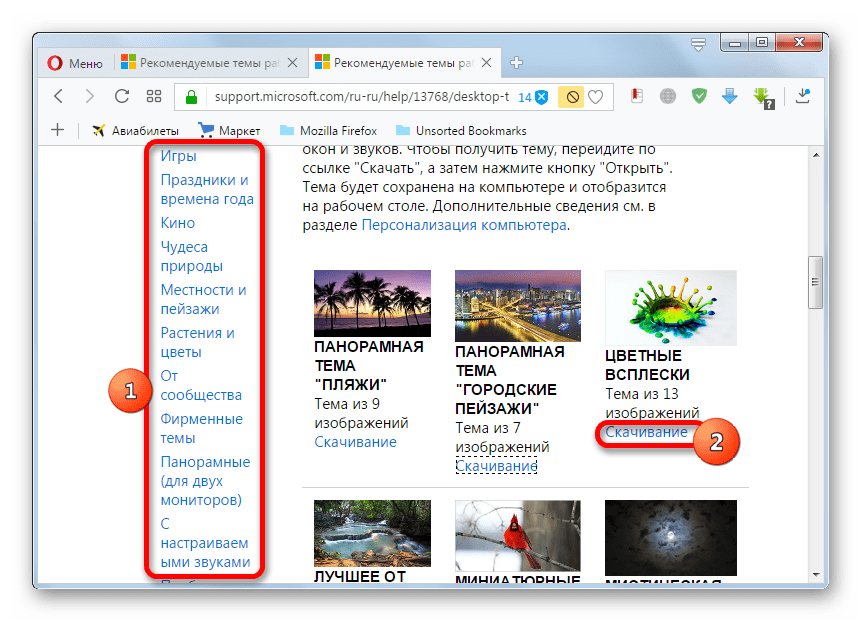The width and height of the screenshot is (862, 622).
Task: Close the active Рекомендуемые темы tab
Action: pyautogui.click(x=487, y=63)
